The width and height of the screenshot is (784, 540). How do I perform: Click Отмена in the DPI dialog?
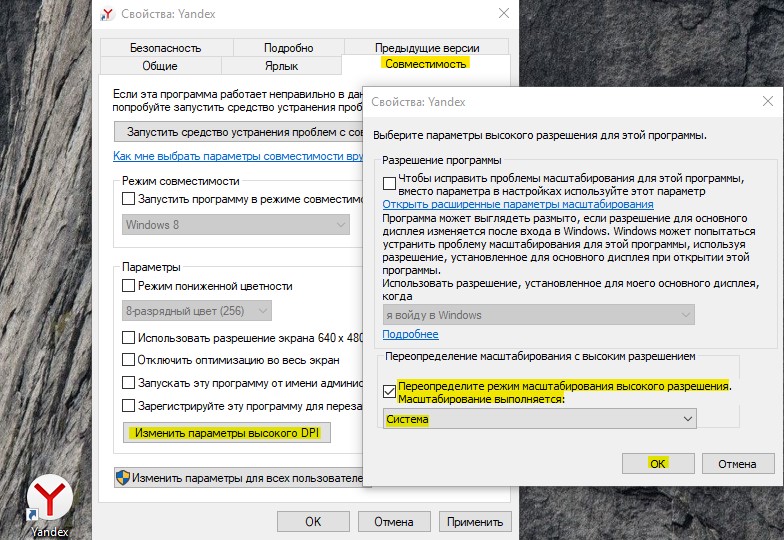[738, 464]
